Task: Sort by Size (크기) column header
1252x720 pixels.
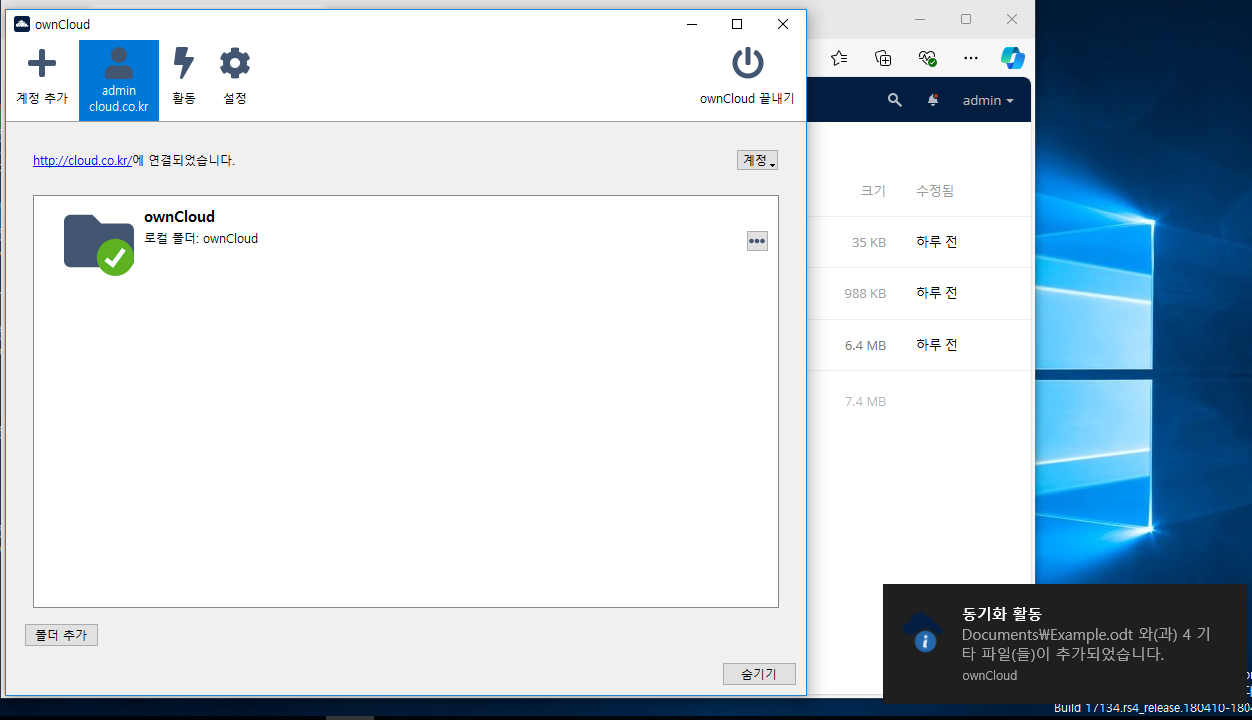Action: click(873, 190)
